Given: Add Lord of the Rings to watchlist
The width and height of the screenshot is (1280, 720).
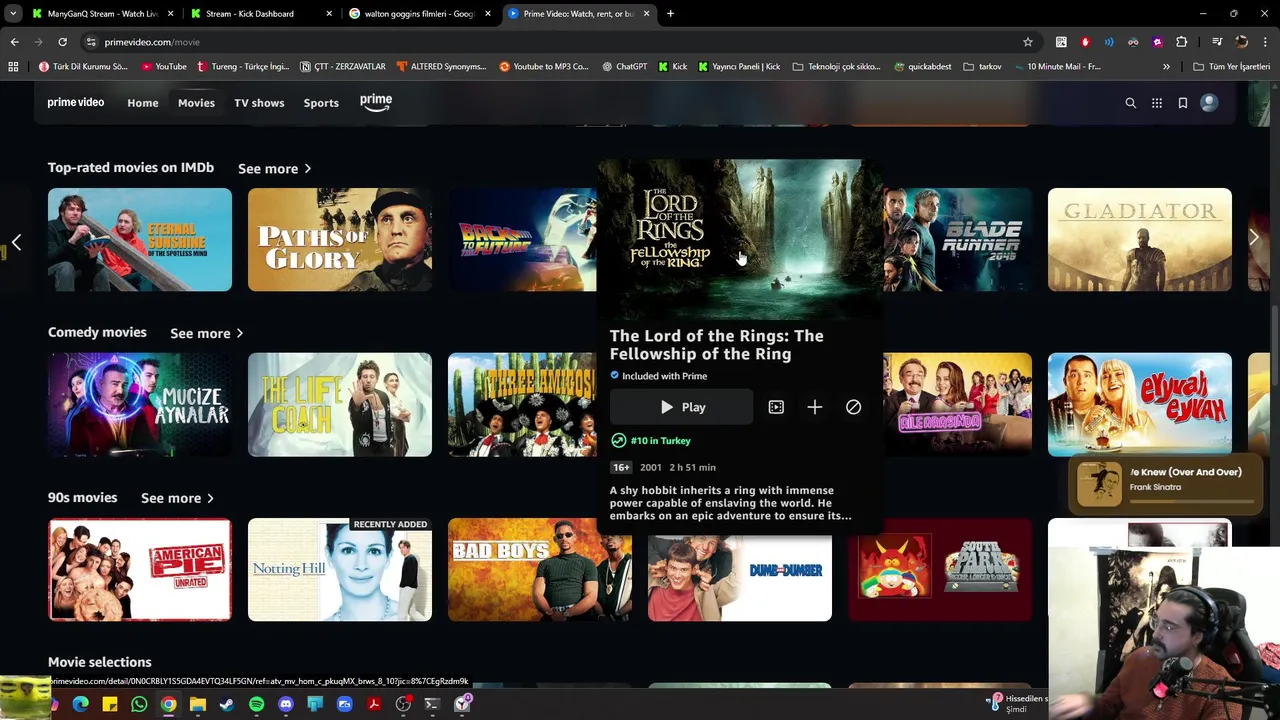Looking at the screenshot, I should [x=815, y=407].
